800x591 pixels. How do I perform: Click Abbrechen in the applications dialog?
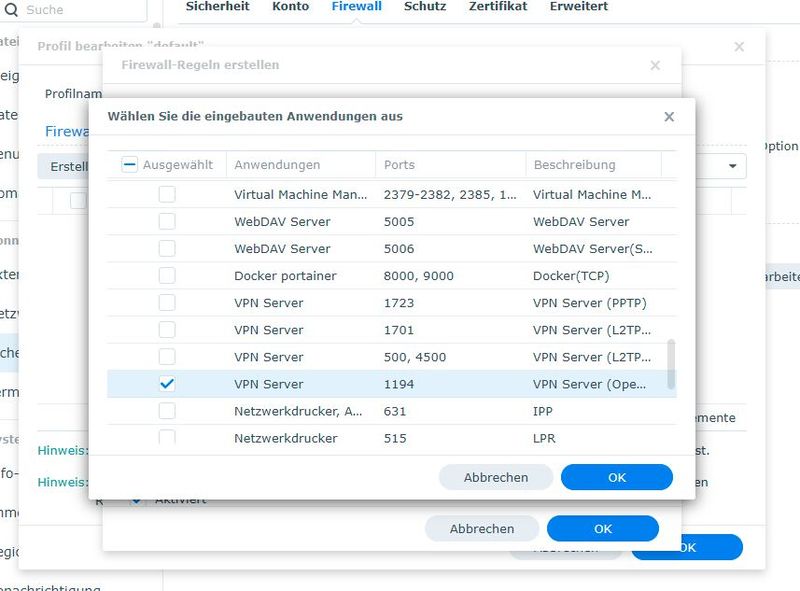[495, 477]
